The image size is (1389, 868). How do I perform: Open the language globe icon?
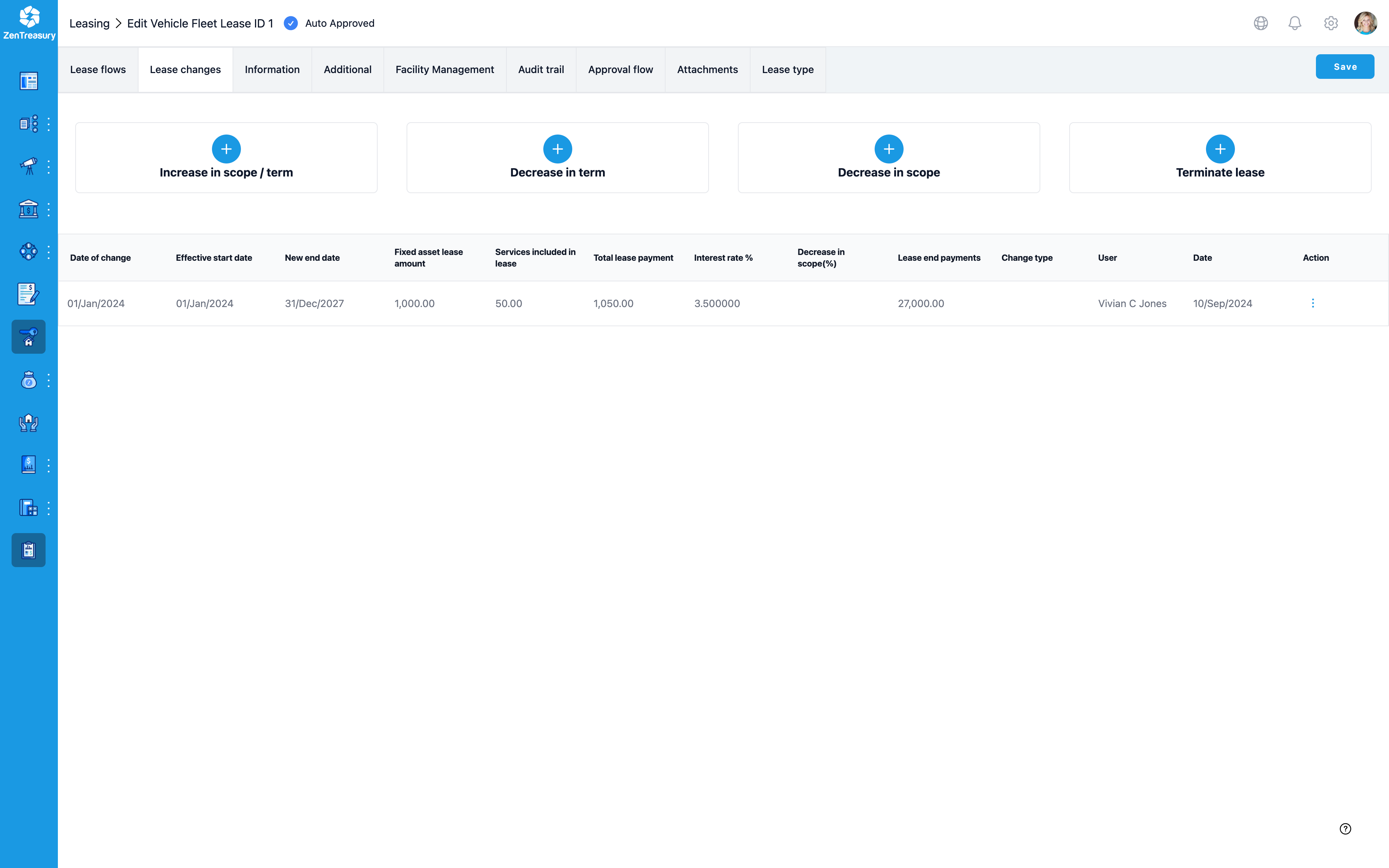click(1261, 23)
